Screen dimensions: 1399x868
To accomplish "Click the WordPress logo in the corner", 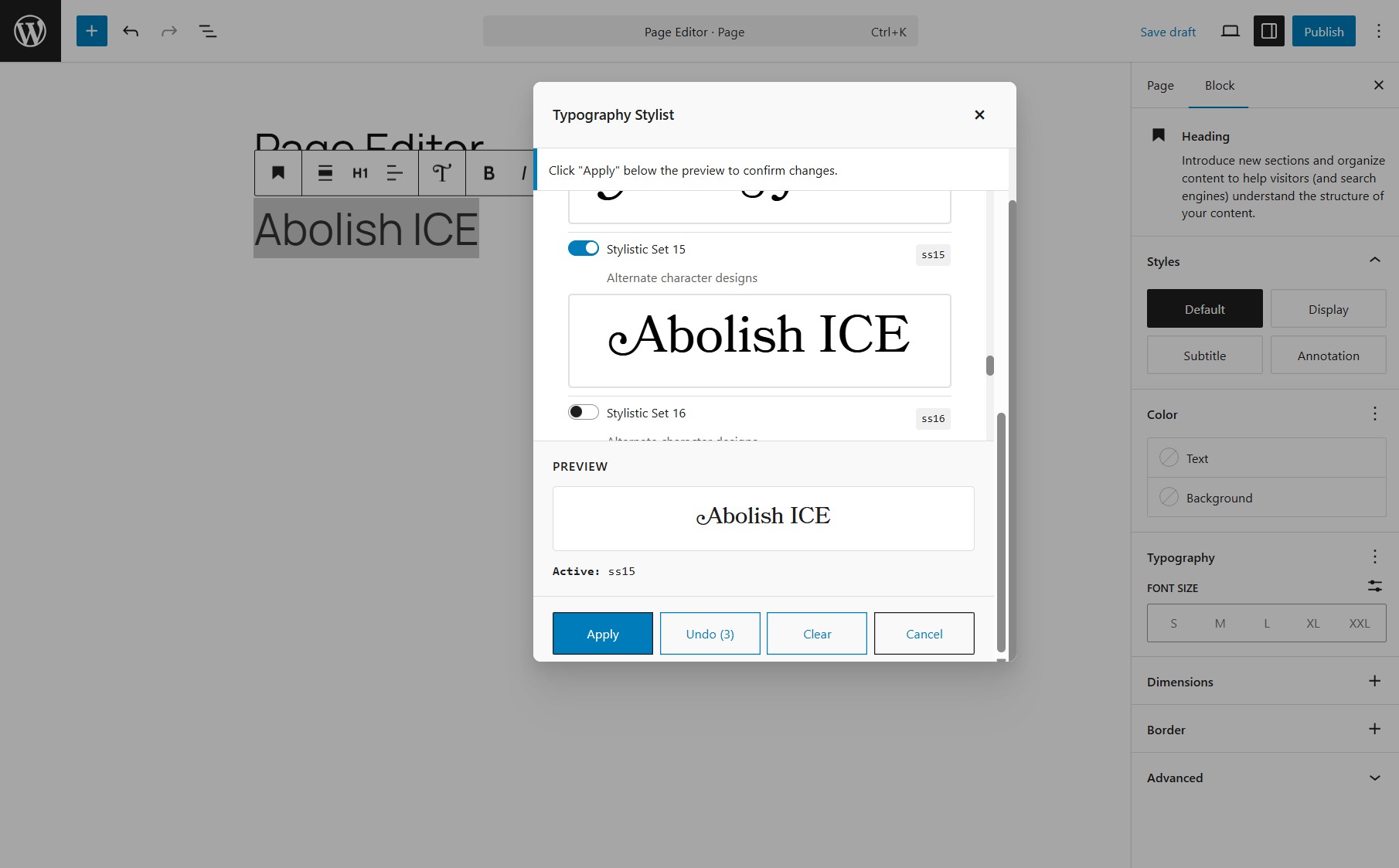I will [x=30, y=30].
